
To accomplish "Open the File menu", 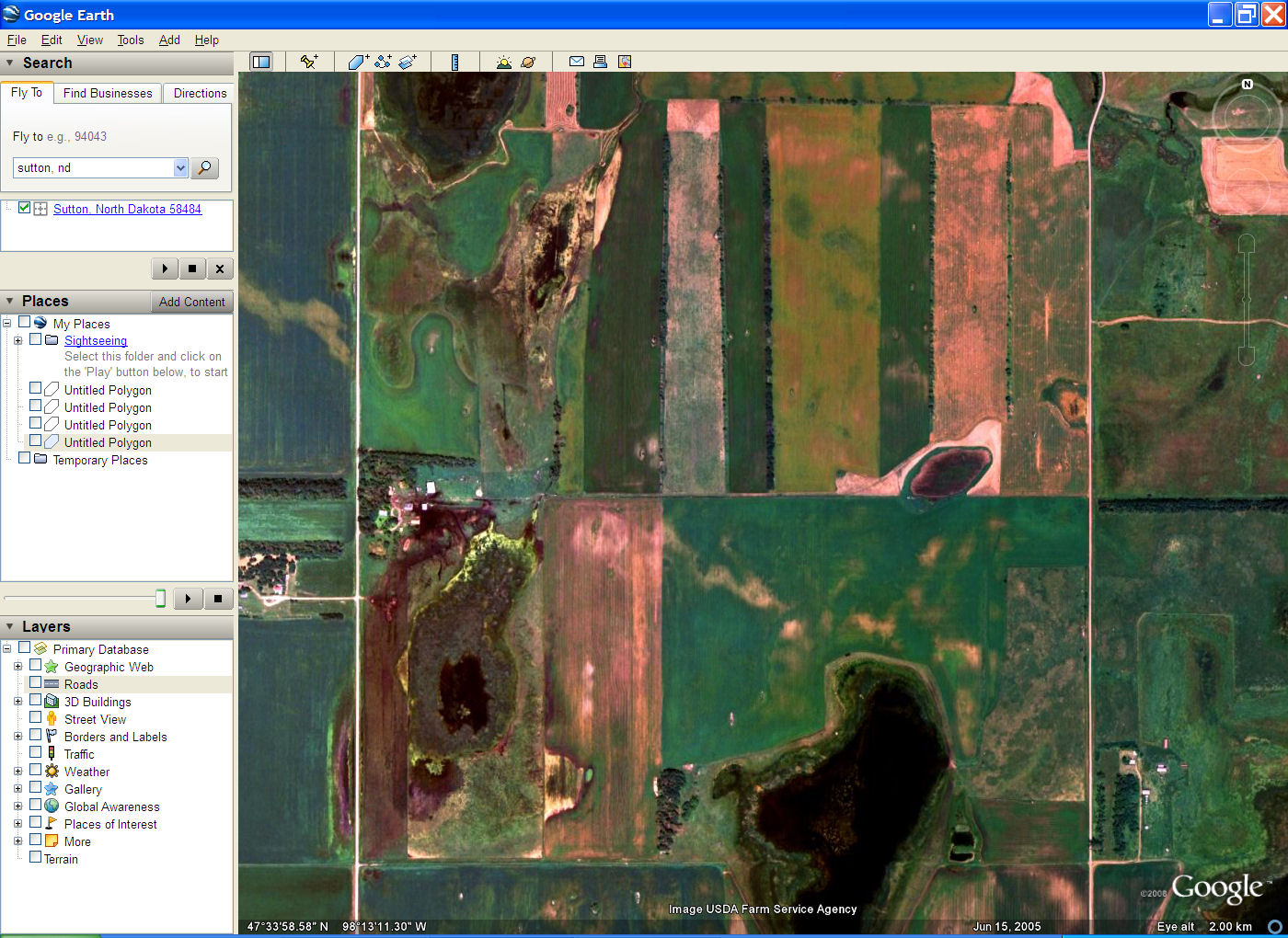I will 17,40.
